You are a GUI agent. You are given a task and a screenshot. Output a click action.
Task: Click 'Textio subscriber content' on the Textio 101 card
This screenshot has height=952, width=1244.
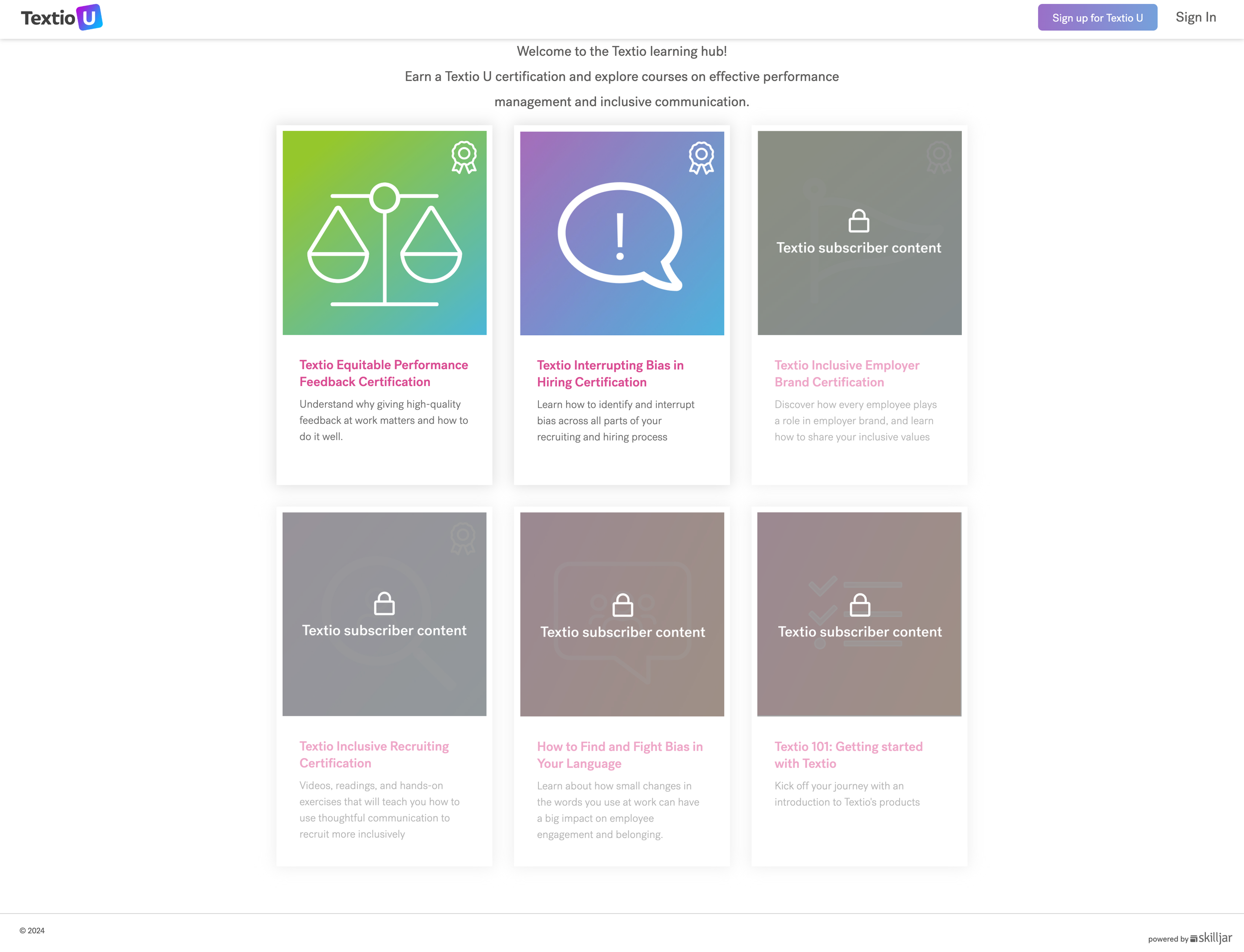tap(860, 631)
